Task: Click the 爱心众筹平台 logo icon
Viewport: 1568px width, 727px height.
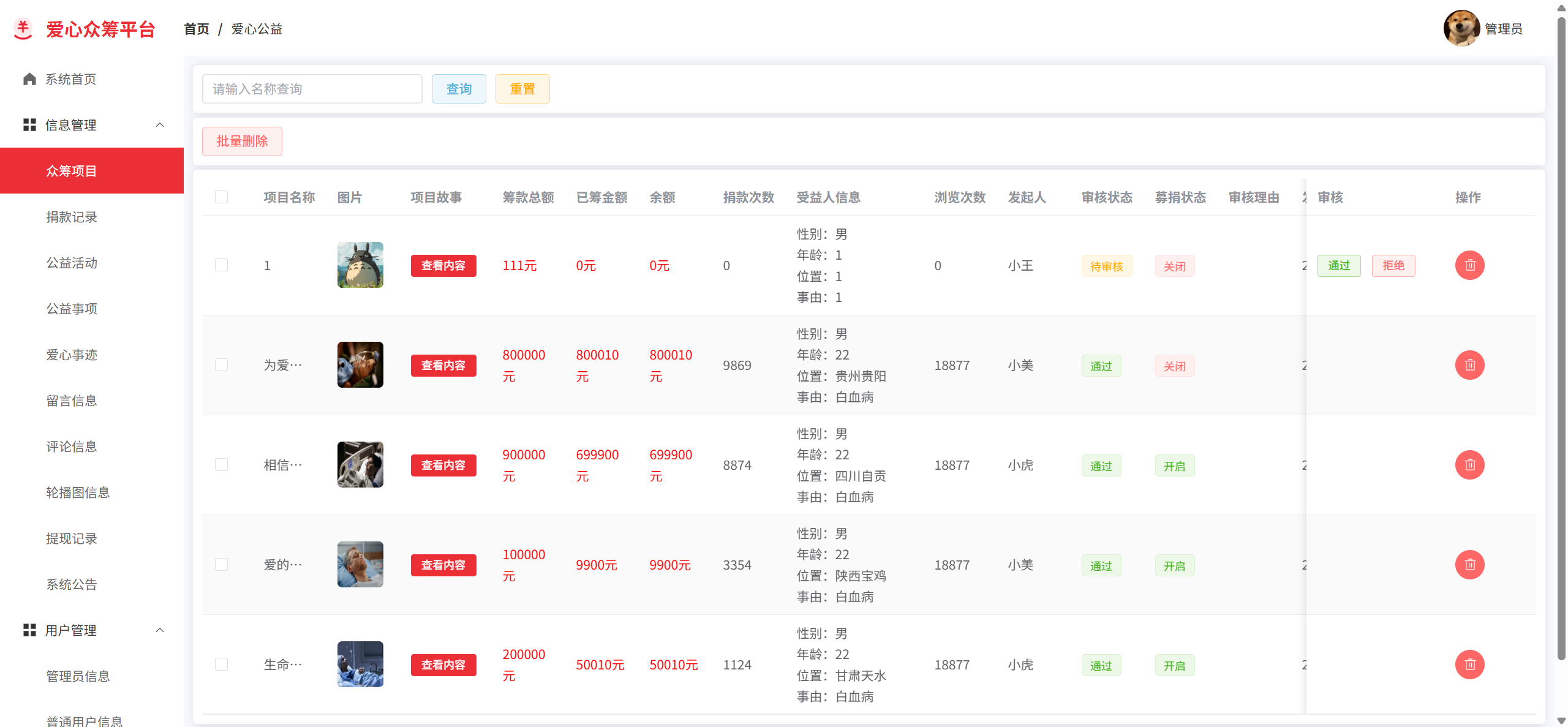Action: click(23, 29)
